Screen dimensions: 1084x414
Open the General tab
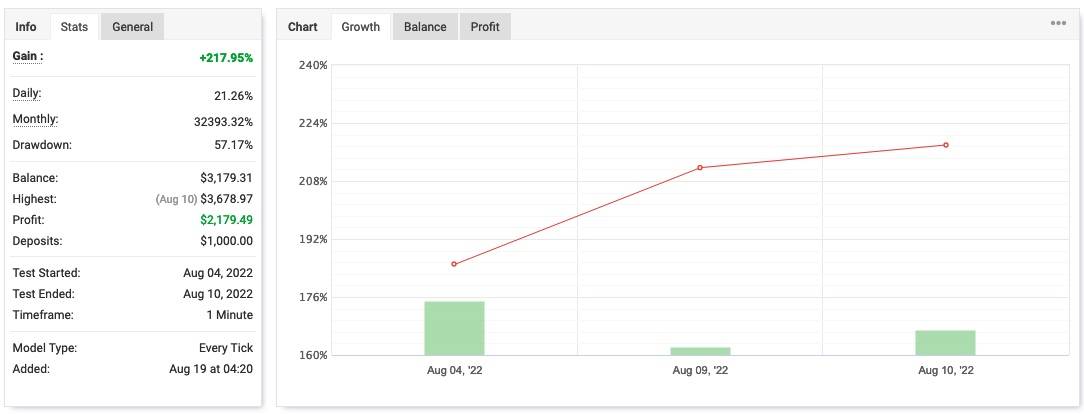click(x=132, y=27)
